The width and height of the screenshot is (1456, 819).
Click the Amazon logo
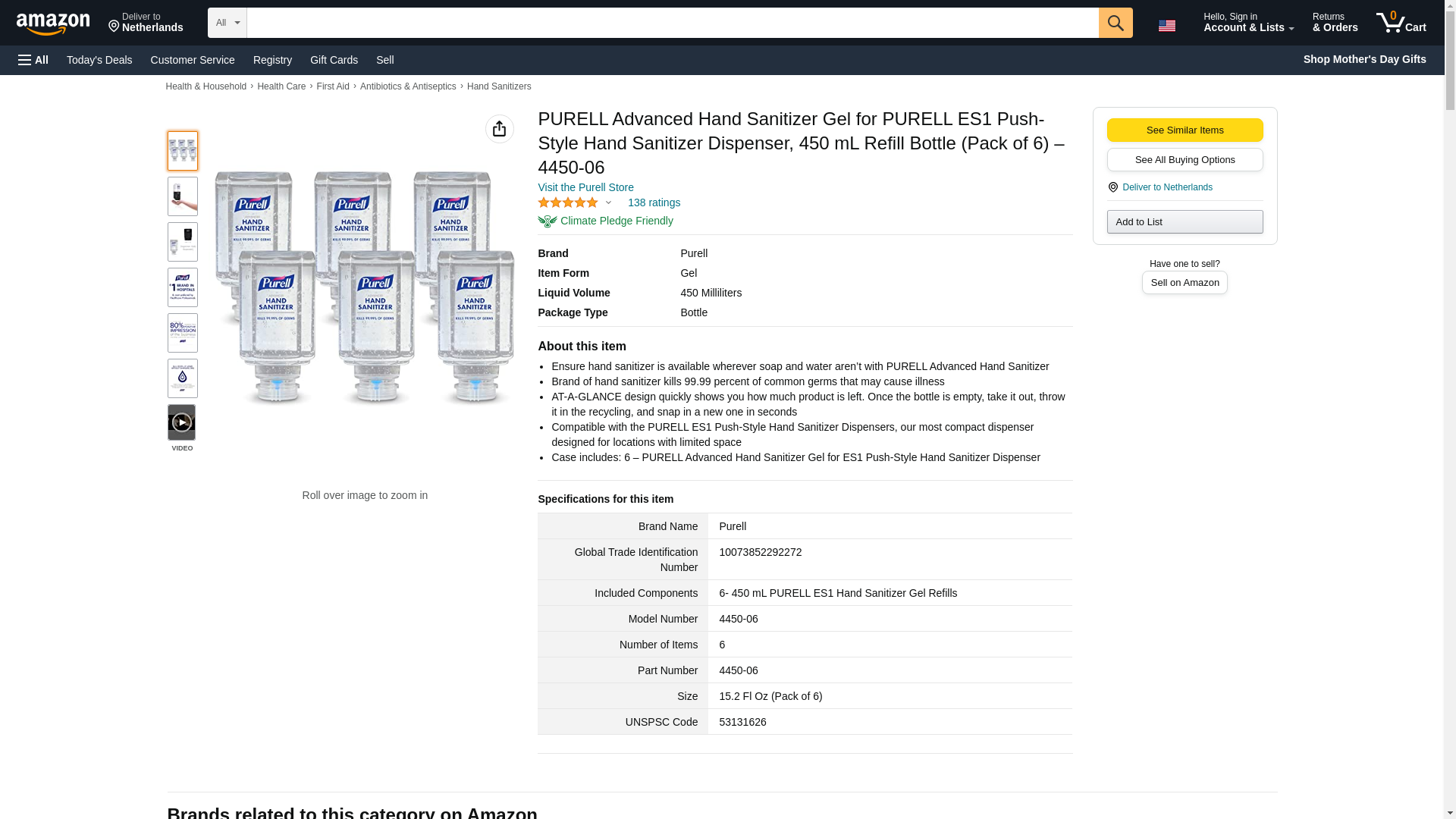[53, 24]
